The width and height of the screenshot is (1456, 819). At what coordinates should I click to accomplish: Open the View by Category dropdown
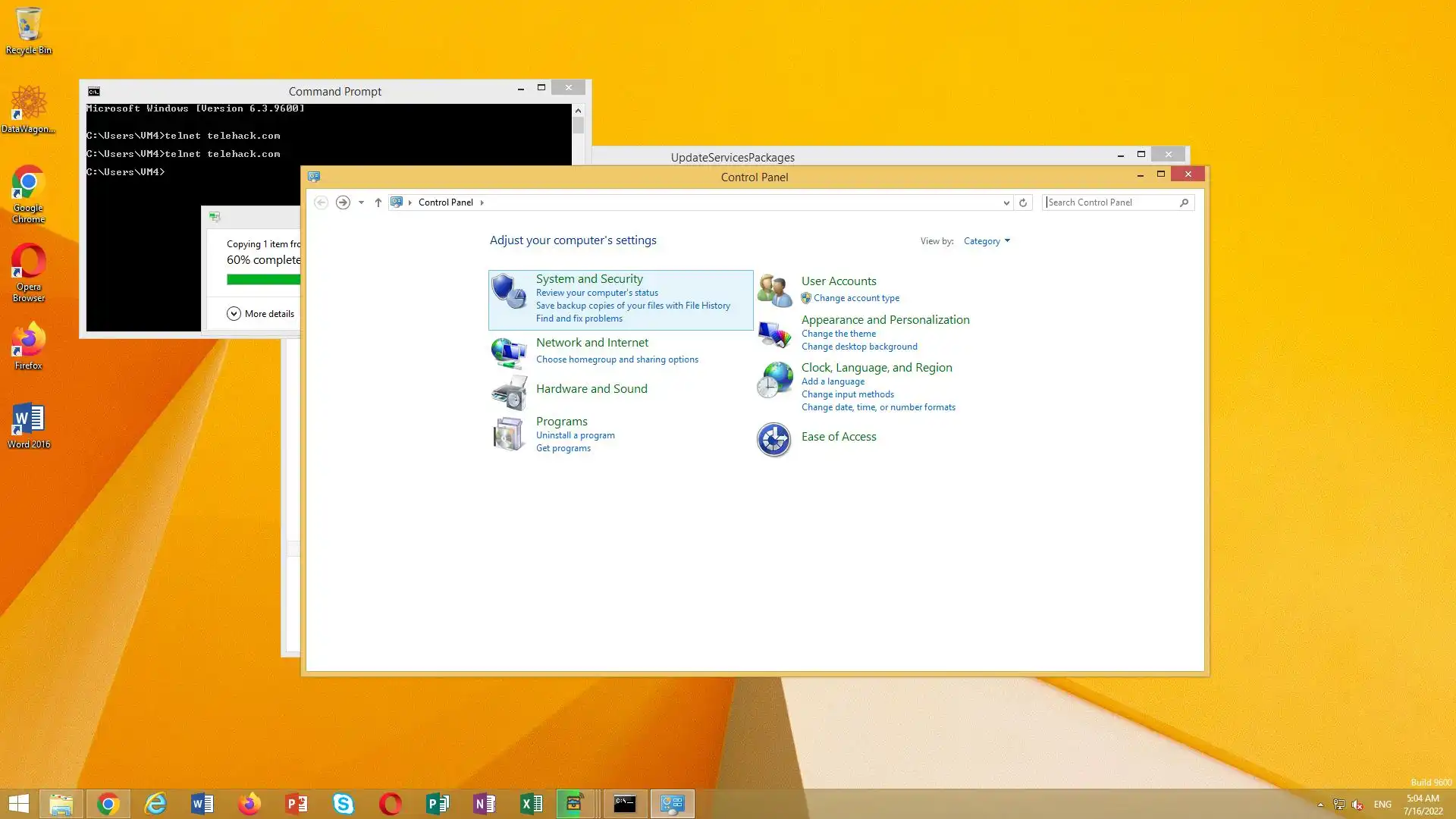(x=987, y=241)
